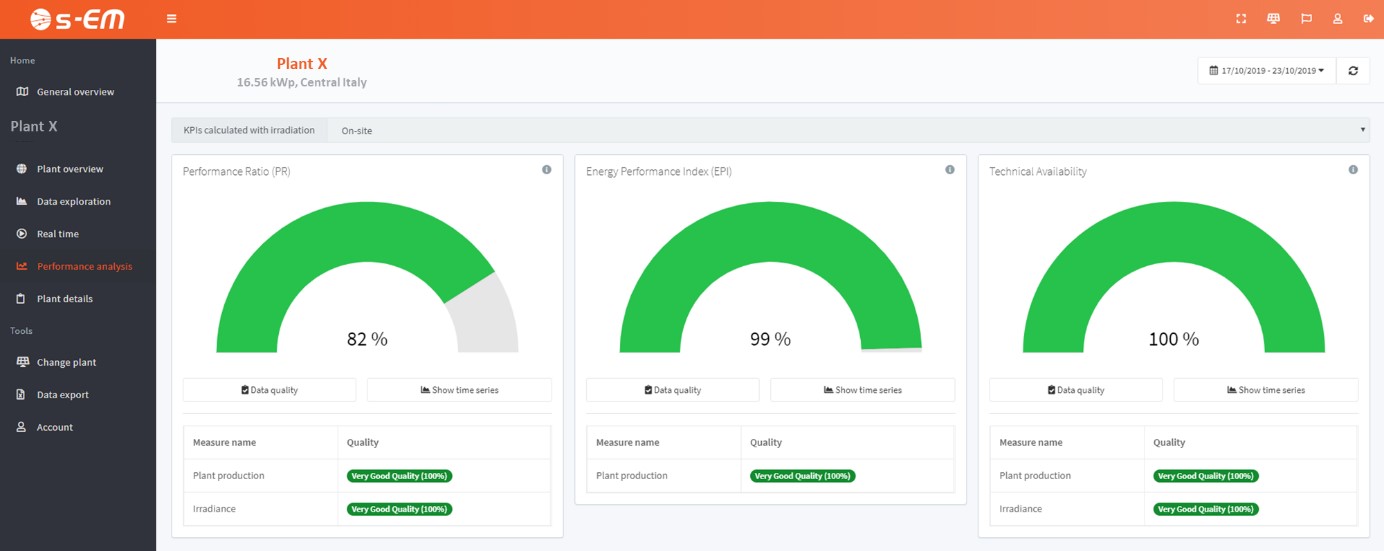Screen dimensions: 1384x551
Task: Open the date range picker dropdown
Action: [1266, 71]
